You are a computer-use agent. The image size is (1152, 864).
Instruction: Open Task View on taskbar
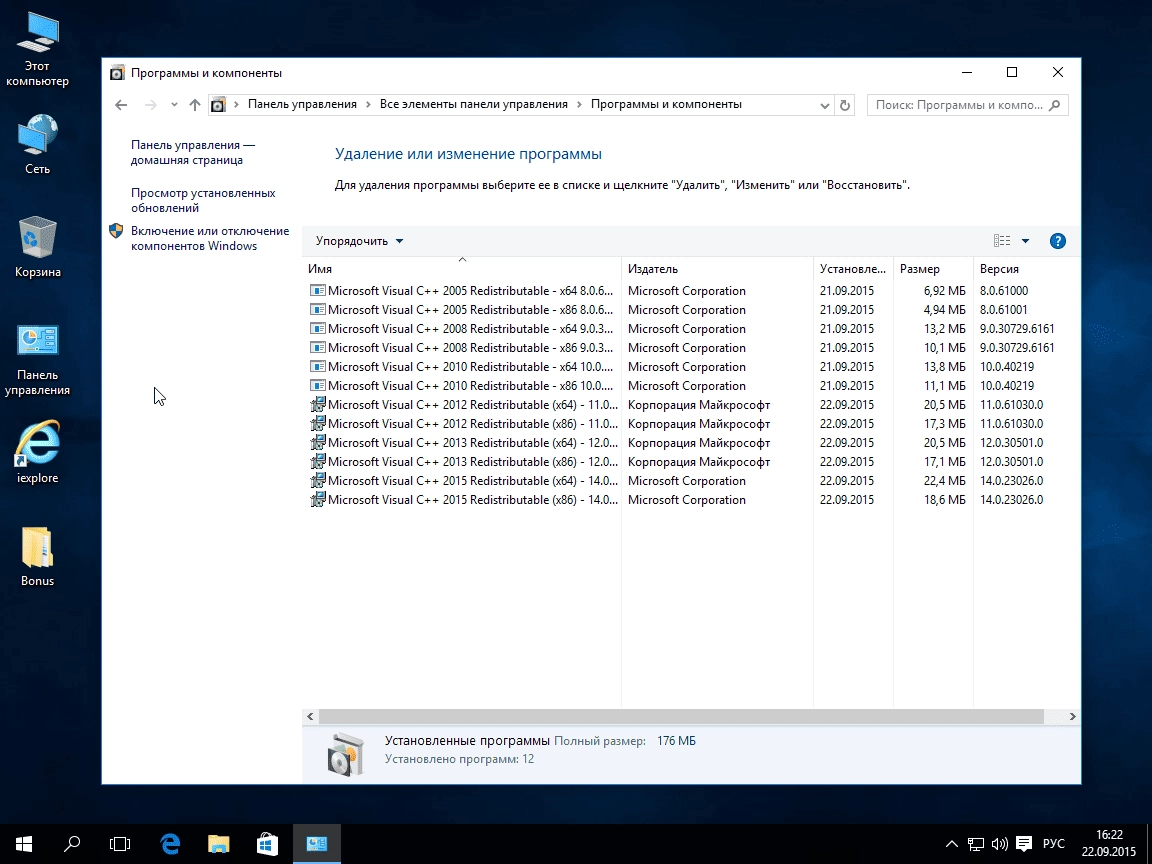click(x=120, y=844)
